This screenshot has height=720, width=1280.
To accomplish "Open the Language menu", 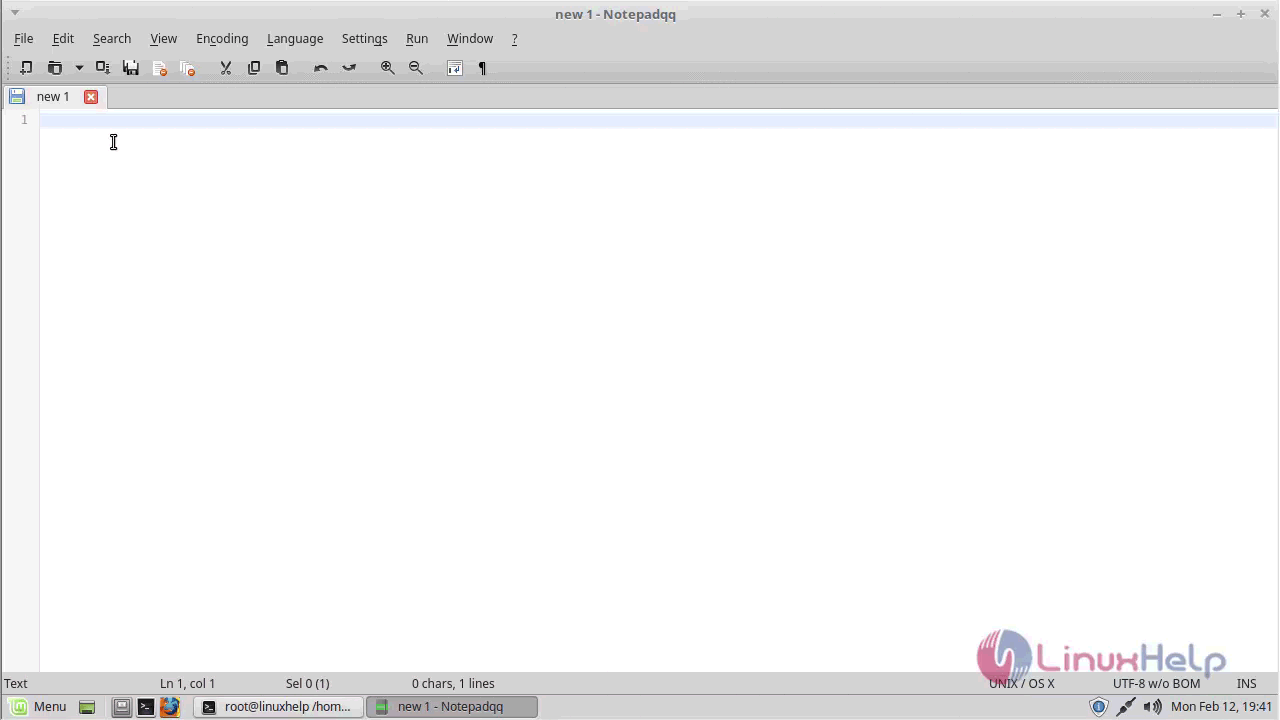I will pos(295,39).
